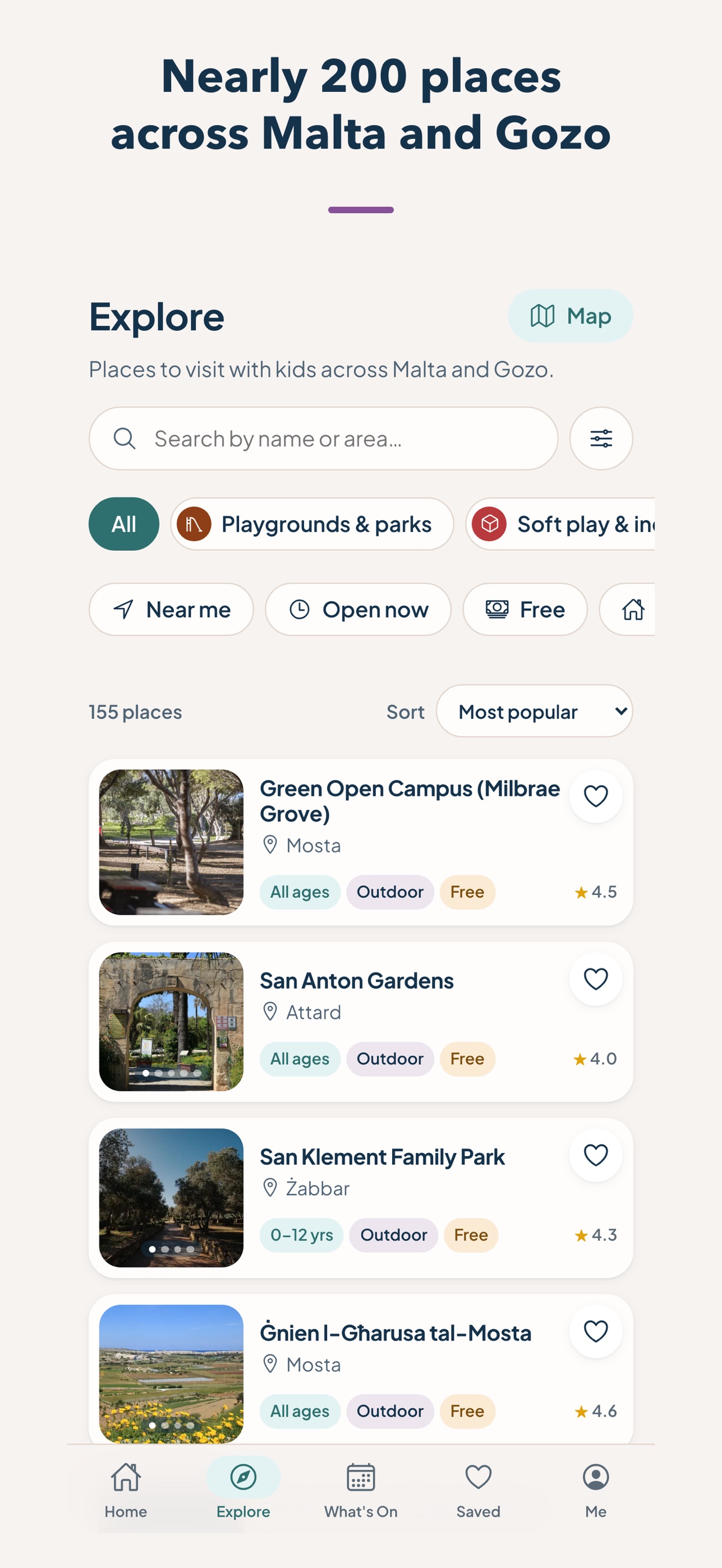
Task: Heart Ġnien l-Għarusa tal-Mosta card
Action: pyautogui.click(x=595, y=1331)
